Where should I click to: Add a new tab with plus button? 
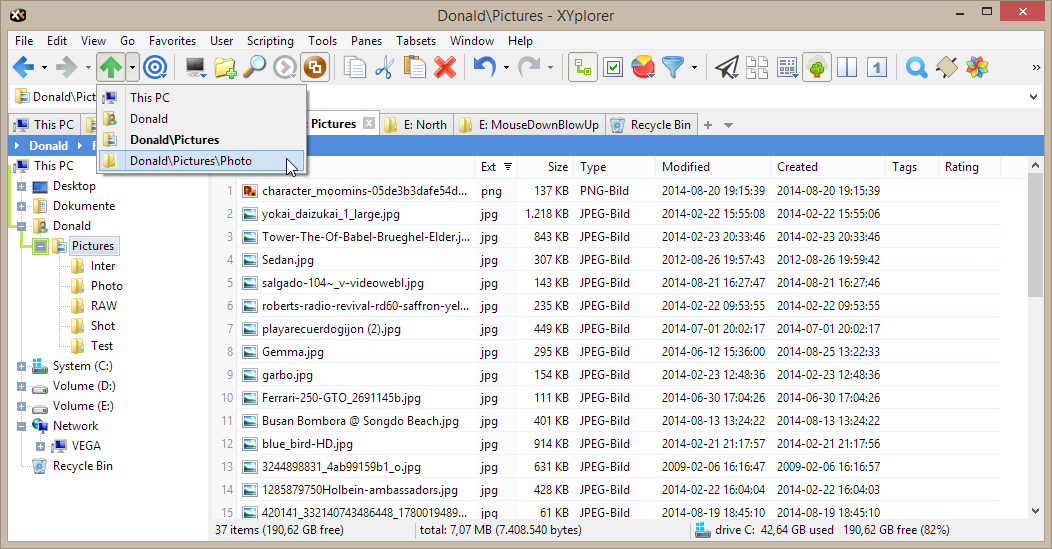708,125
